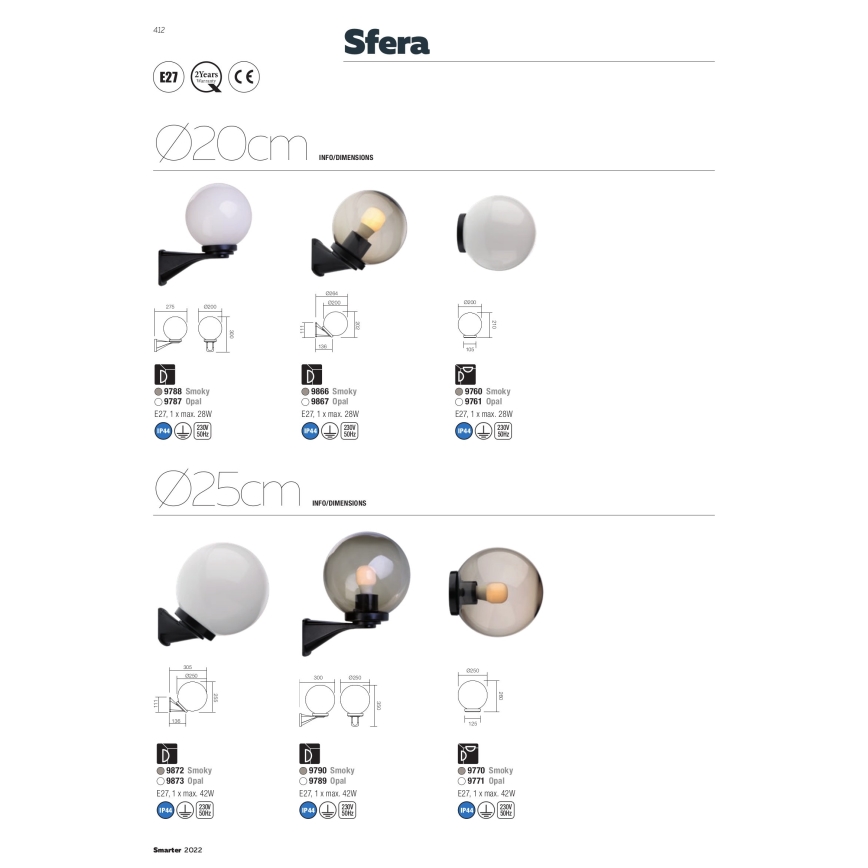Click the Sfera page title

coord(386,43)
